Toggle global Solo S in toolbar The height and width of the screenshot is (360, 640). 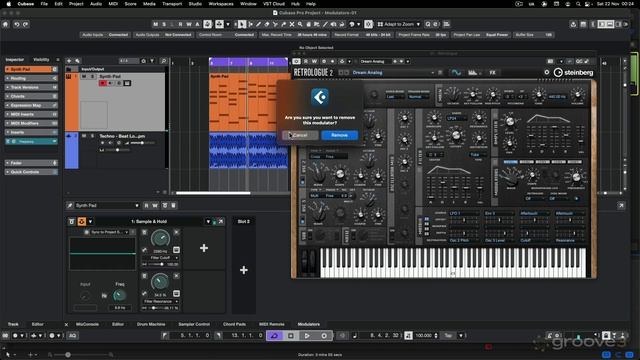point(164,24)
